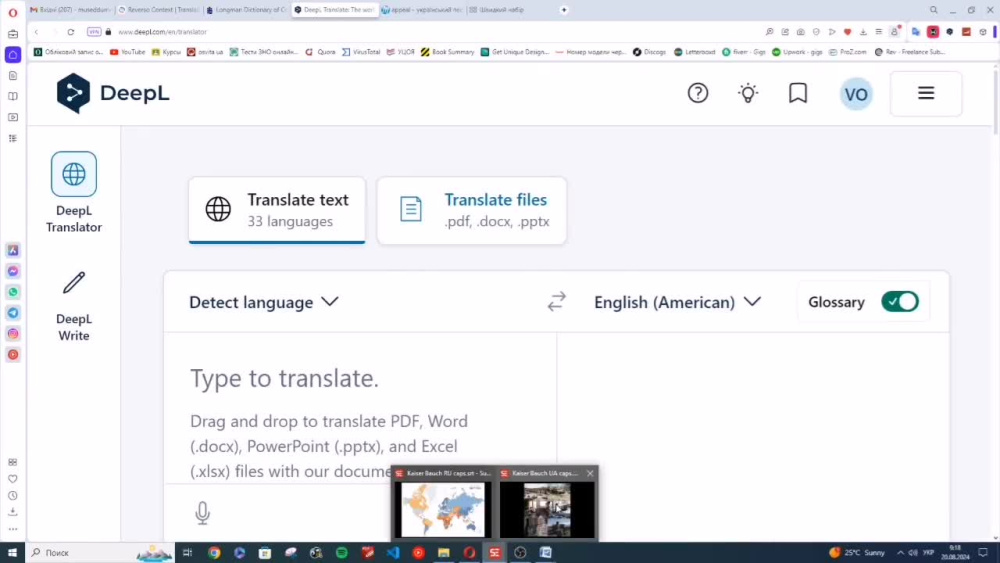Image resolution: width=1000 pixels, height=563 pixels.
Task: Open the Detect language dropdown
Action: [x=263, y=302]
